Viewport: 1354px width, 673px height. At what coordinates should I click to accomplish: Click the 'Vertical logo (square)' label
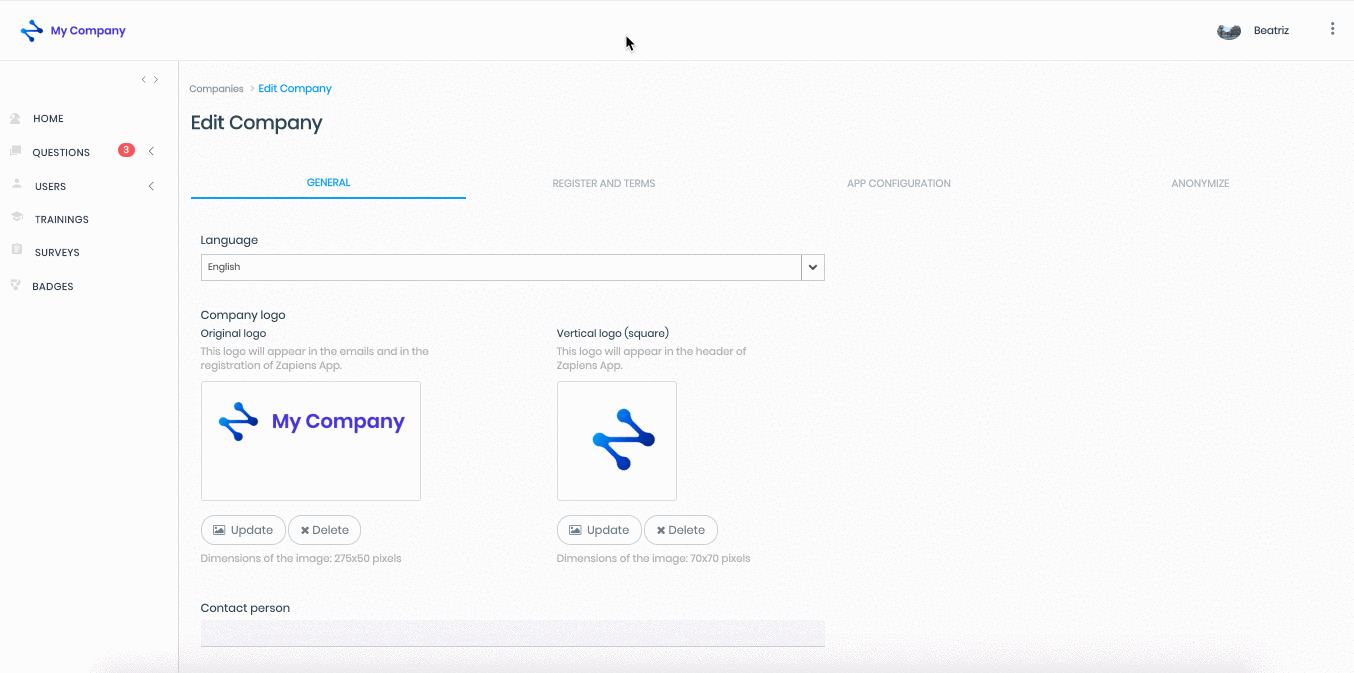pos(613,333)
